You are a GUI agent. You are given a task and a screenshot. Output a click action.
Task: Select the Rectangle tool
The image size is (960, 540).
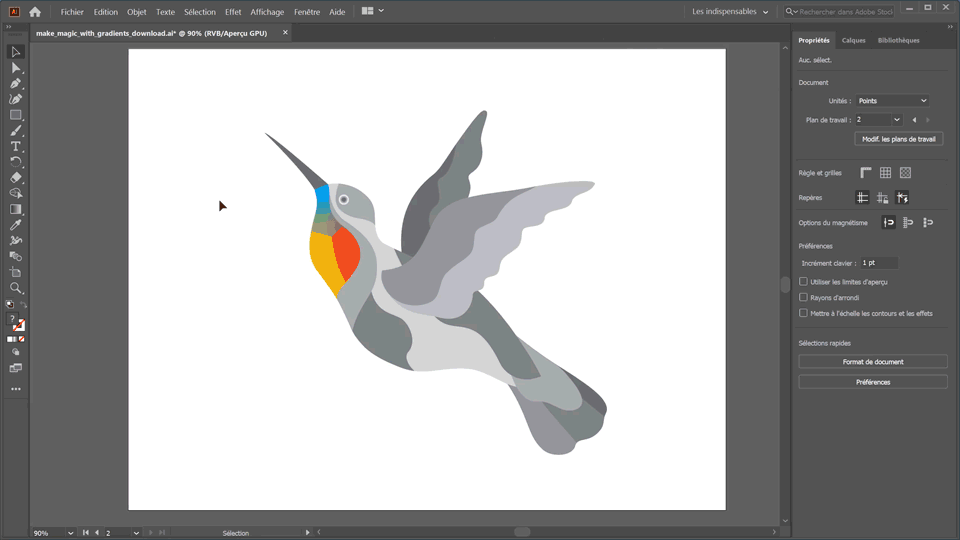[x=16, y=115]
